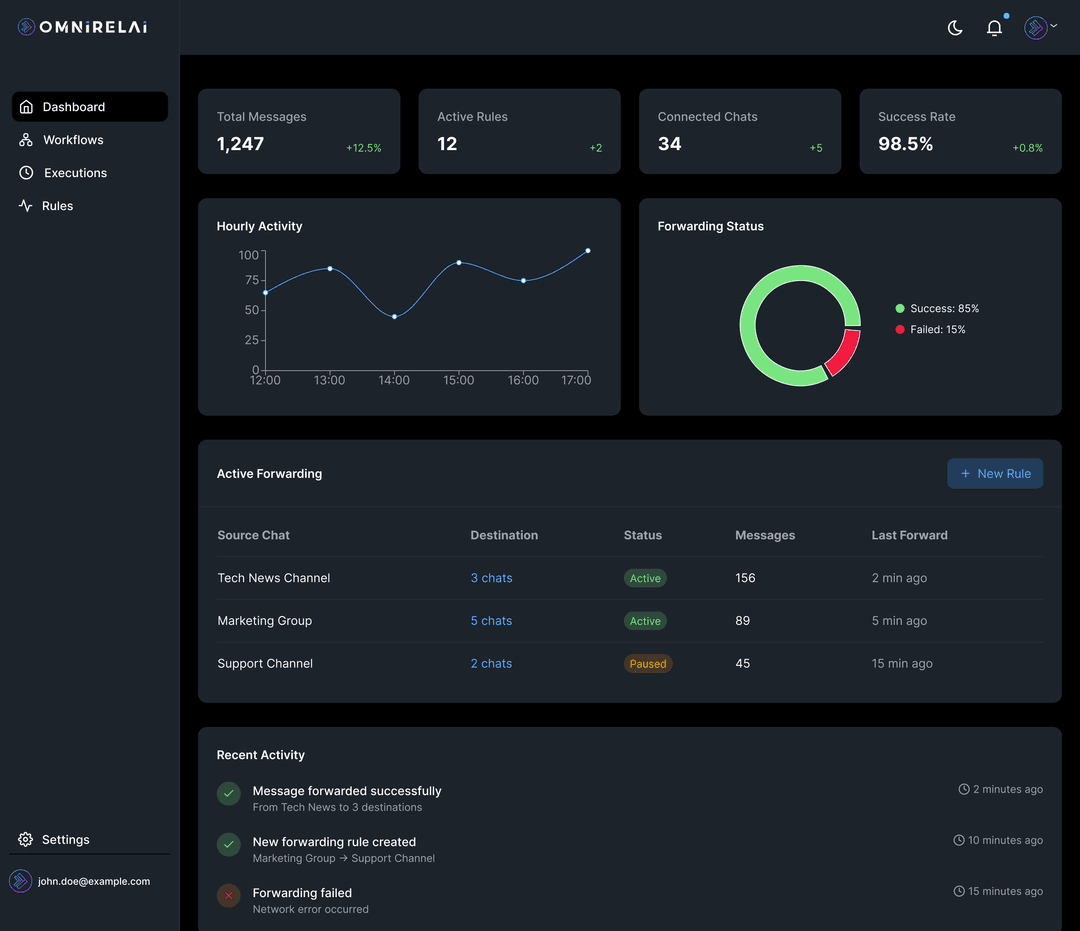Open the Dashboard home icon
1080x931 pixels.
pos(24,106)
